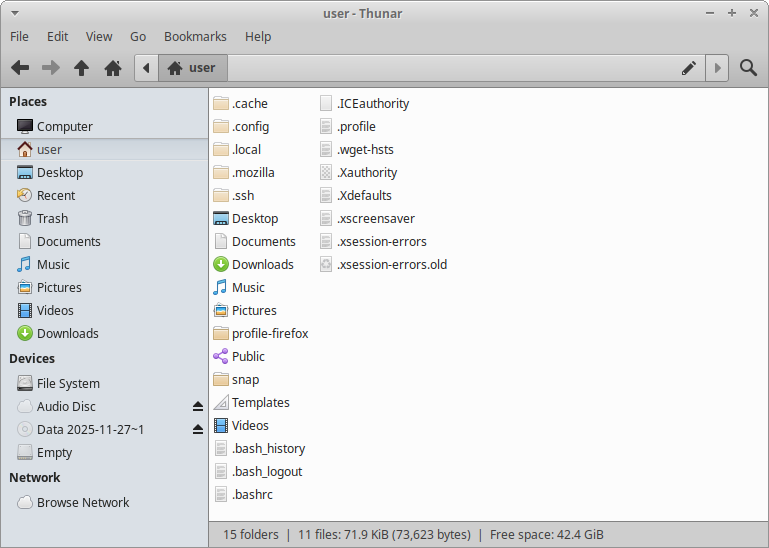This screenshot has height=548, width=769.
Task: Select the profile-firefox folder
Action: 261,334
